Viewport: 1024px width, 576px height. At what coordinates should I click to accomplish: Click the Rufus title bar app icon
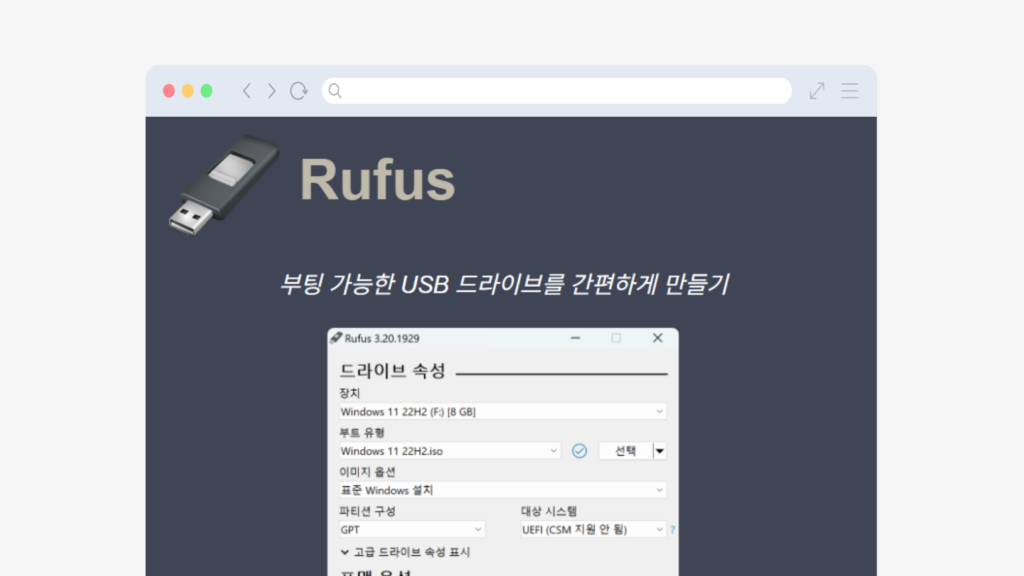point(336,338)
